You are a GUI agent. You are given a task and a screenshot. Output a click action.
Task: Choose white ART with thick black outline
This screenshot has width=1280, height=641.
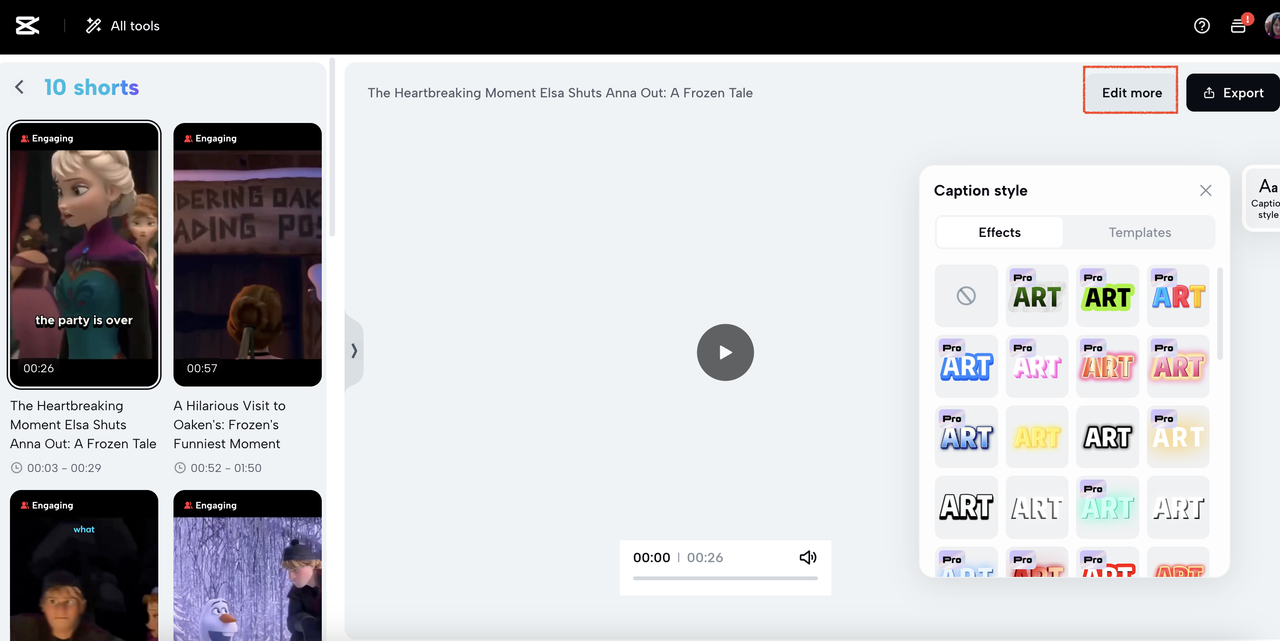(x=1108, y=436)
